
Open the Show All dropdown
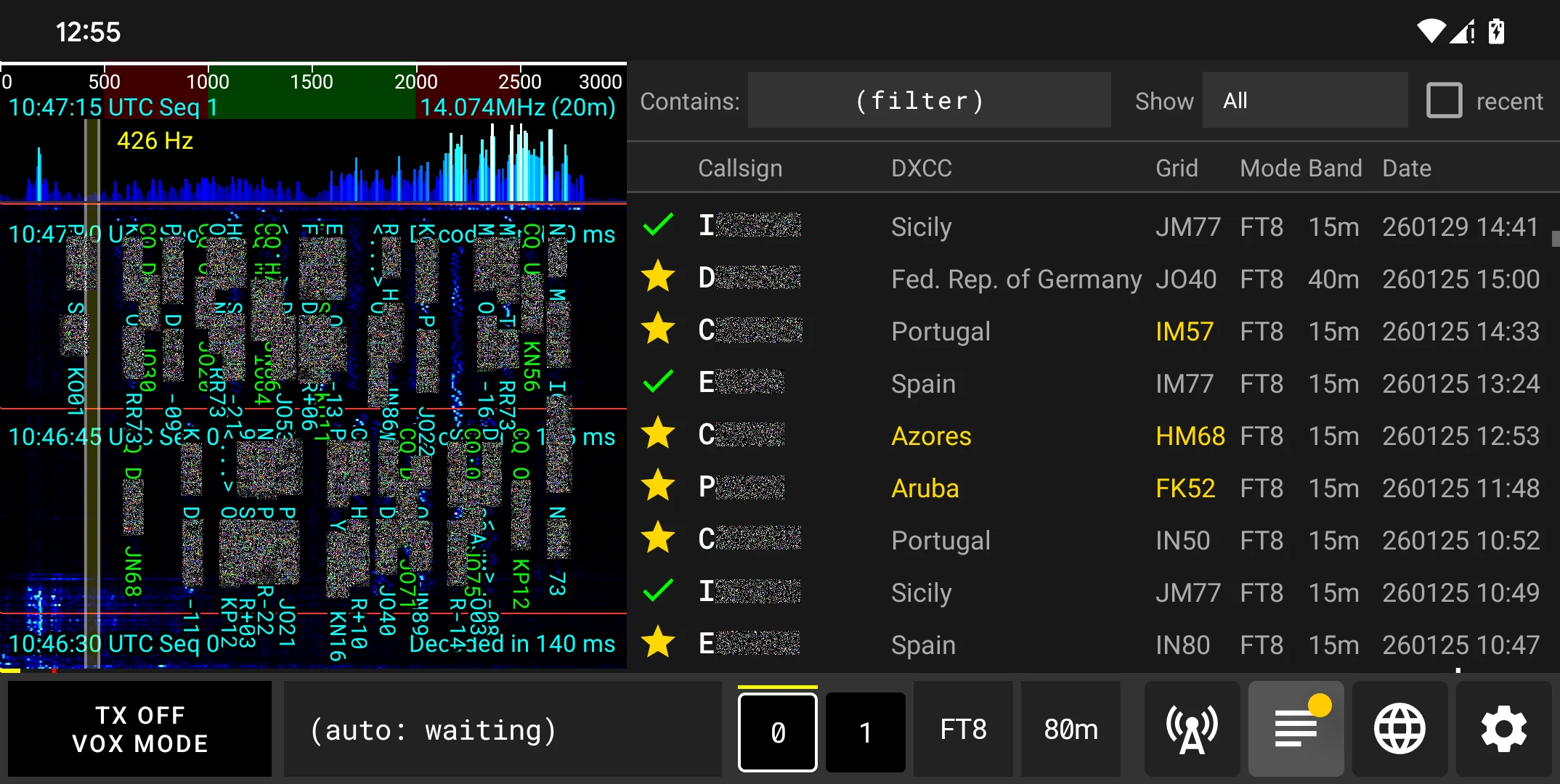(1305, 101)
